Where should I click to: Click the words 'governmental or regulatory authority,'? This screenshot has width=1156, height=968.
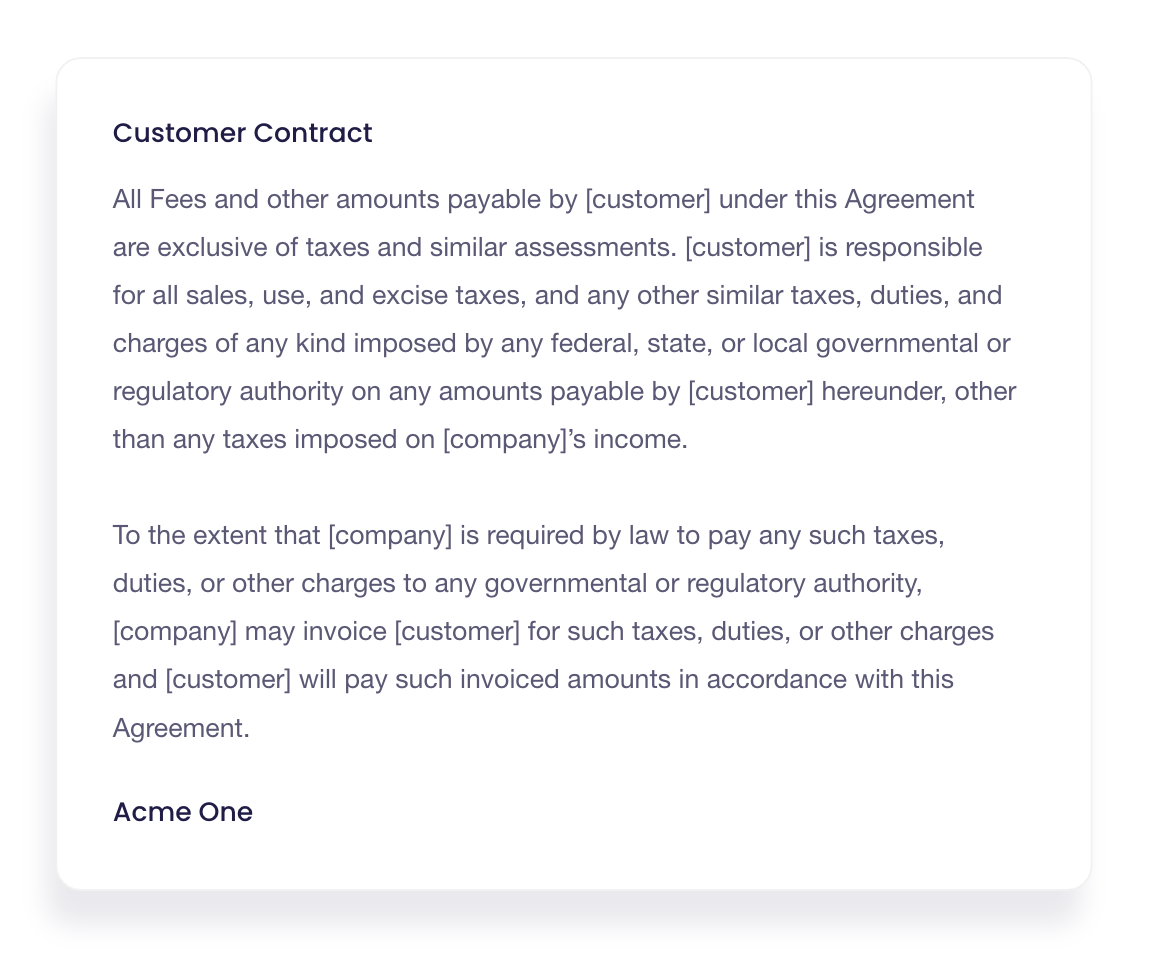click(703, 584)
